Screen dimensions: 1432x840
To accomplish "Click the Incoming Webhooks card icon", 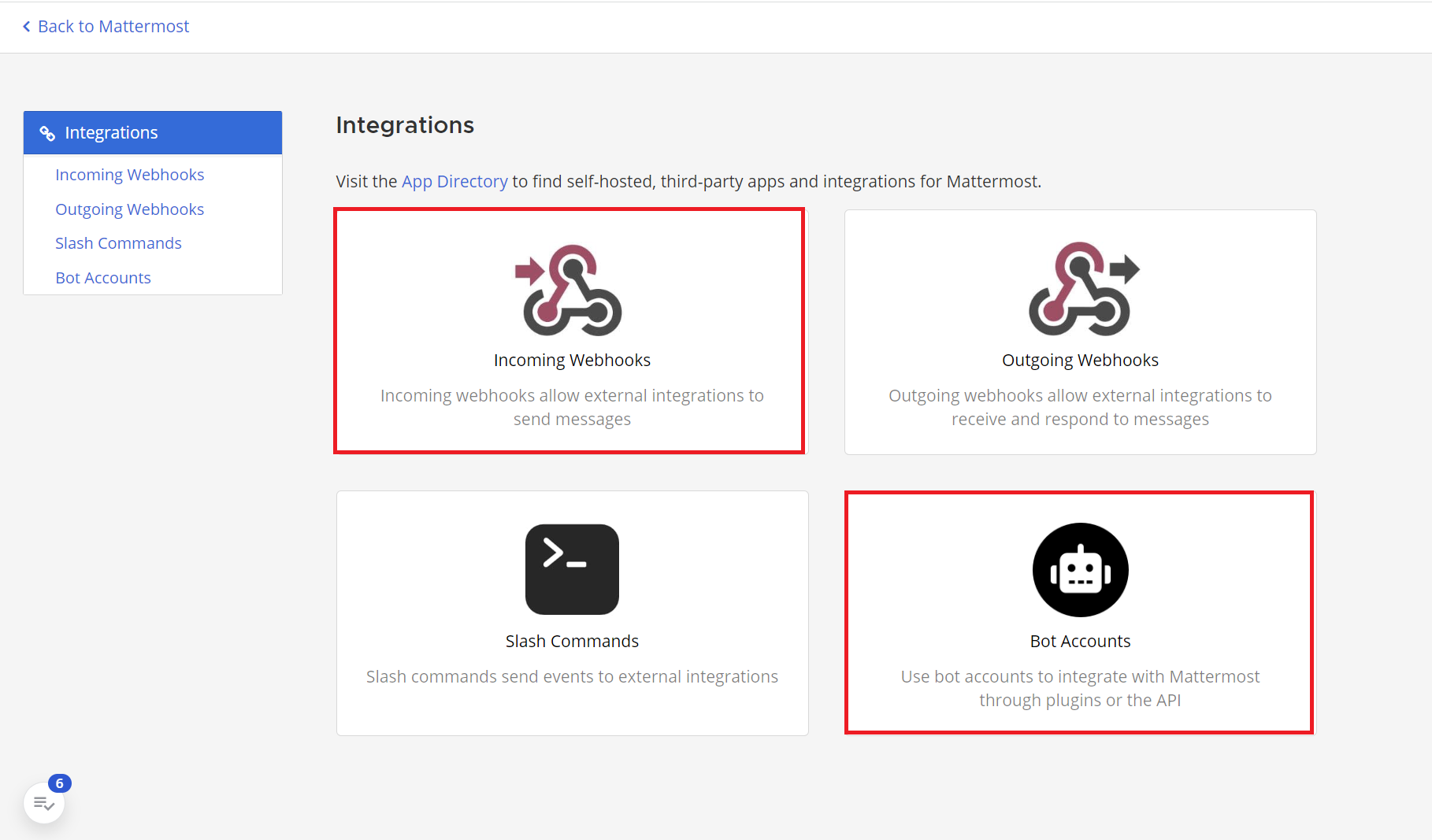I will click(569, 290).
